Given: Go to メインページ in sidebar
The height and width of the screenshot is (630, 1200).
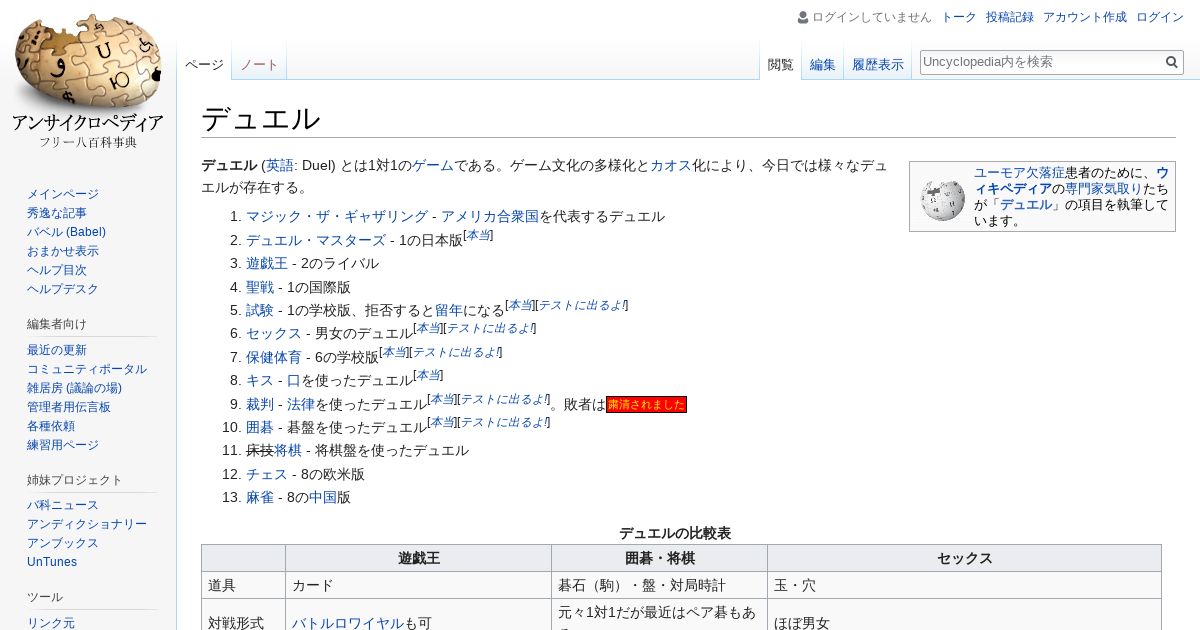Looking at the screenshot, I should coord(63,194).
